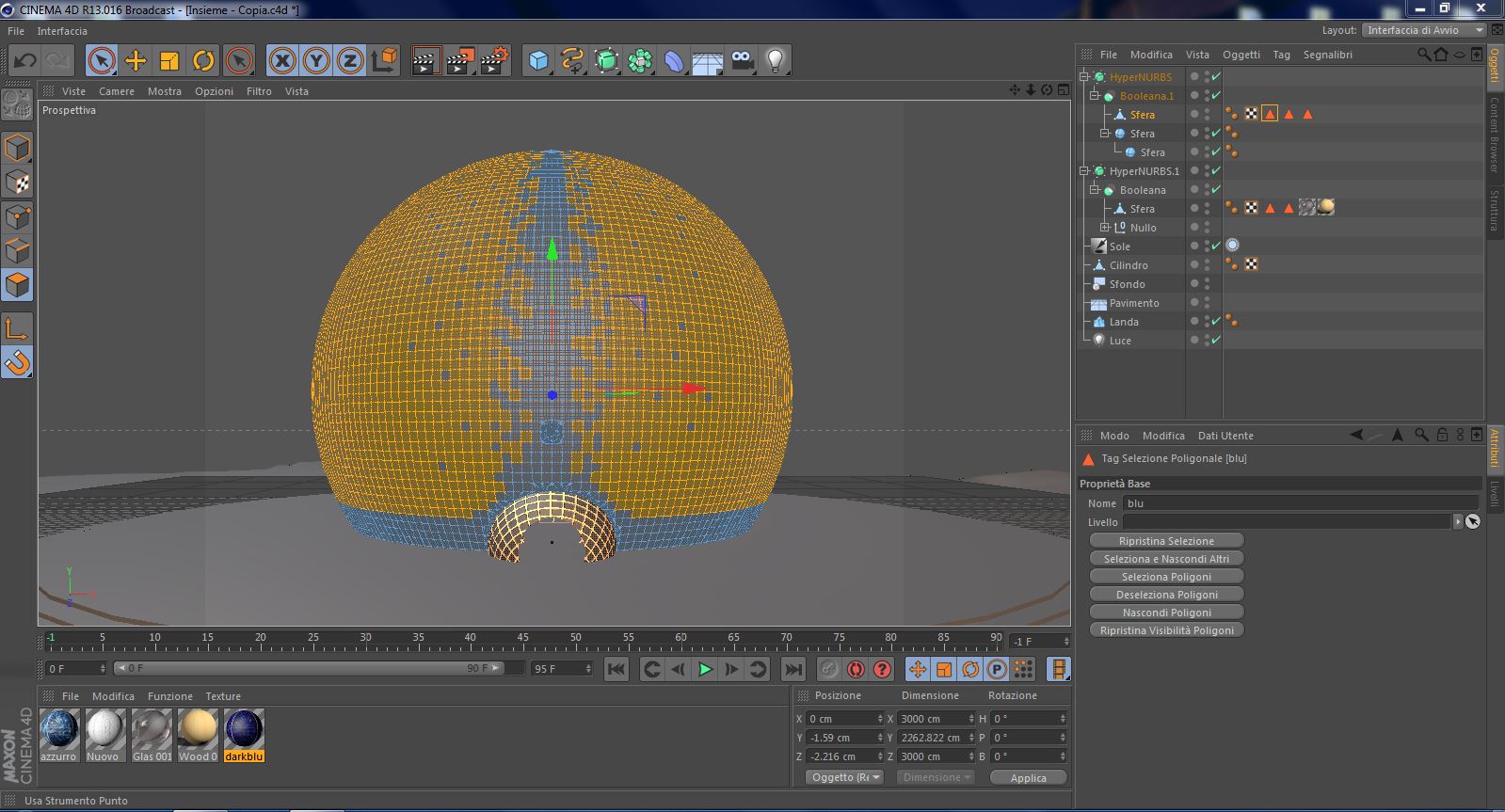Expand the Nullo object in the tree

[x=1105, y=228]
